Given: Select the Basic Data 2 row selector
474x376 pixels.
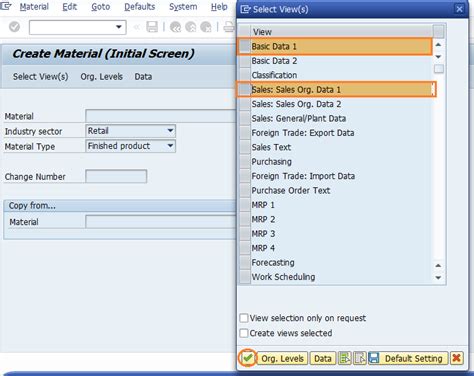Looking at the screenshot, I should [x=245, y=61].
